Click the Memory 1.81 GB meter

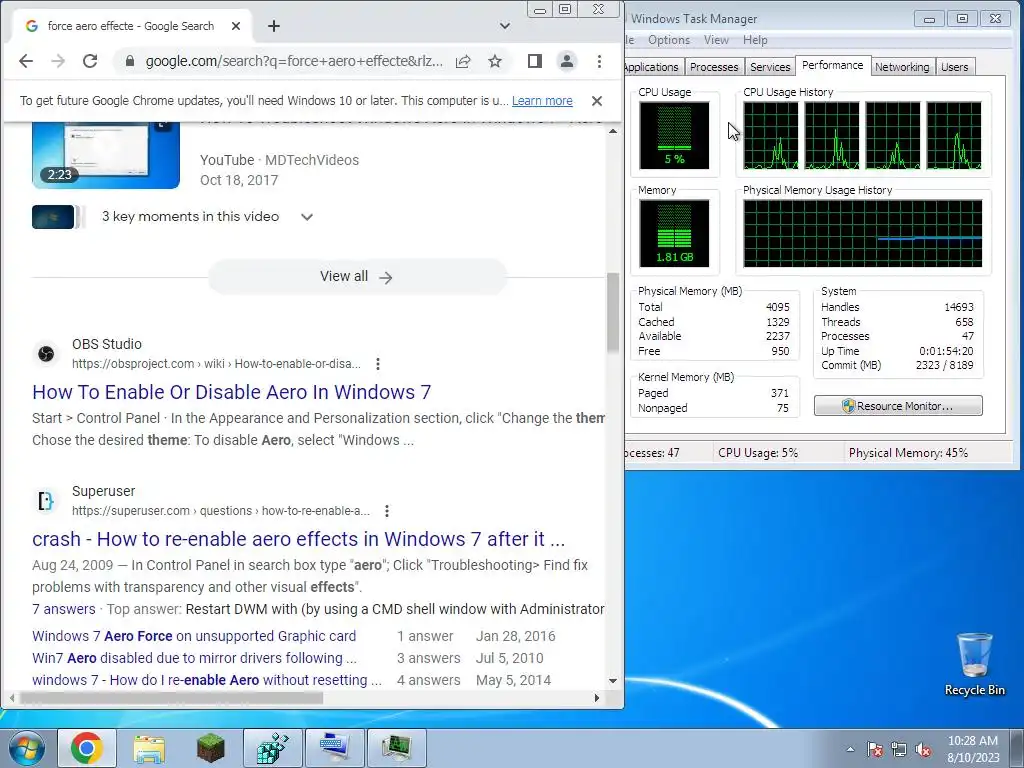[x=674, y=233]
